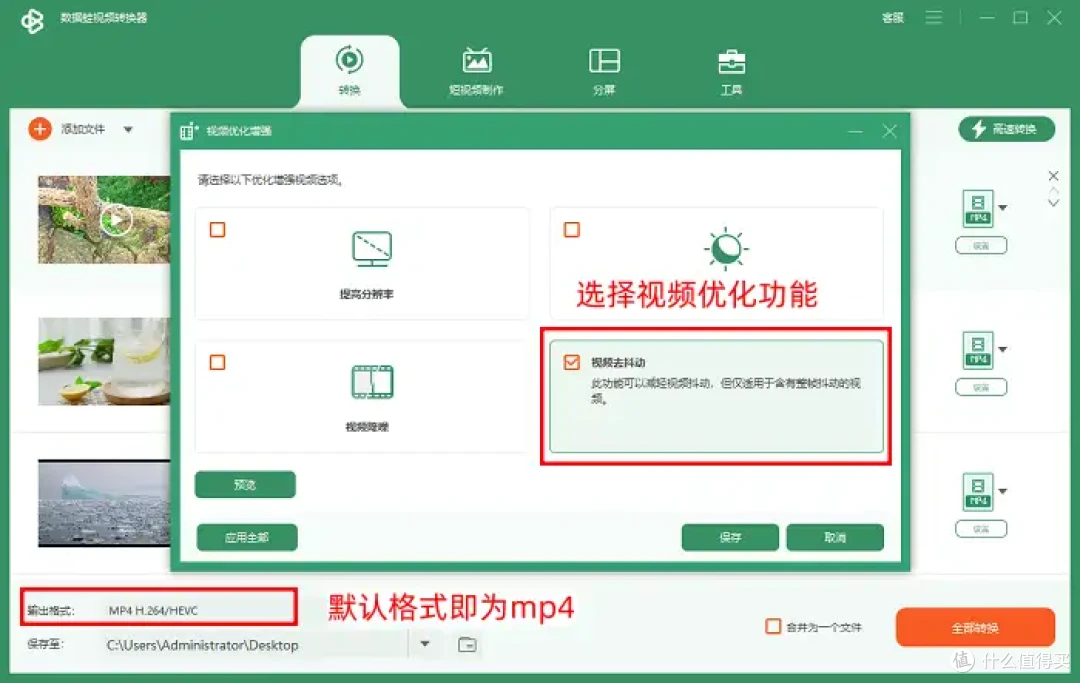The width and height of the screenshot is (1080, 683).
Task: Close the video enhancer dialog
Action: click(x=890, y=131)
